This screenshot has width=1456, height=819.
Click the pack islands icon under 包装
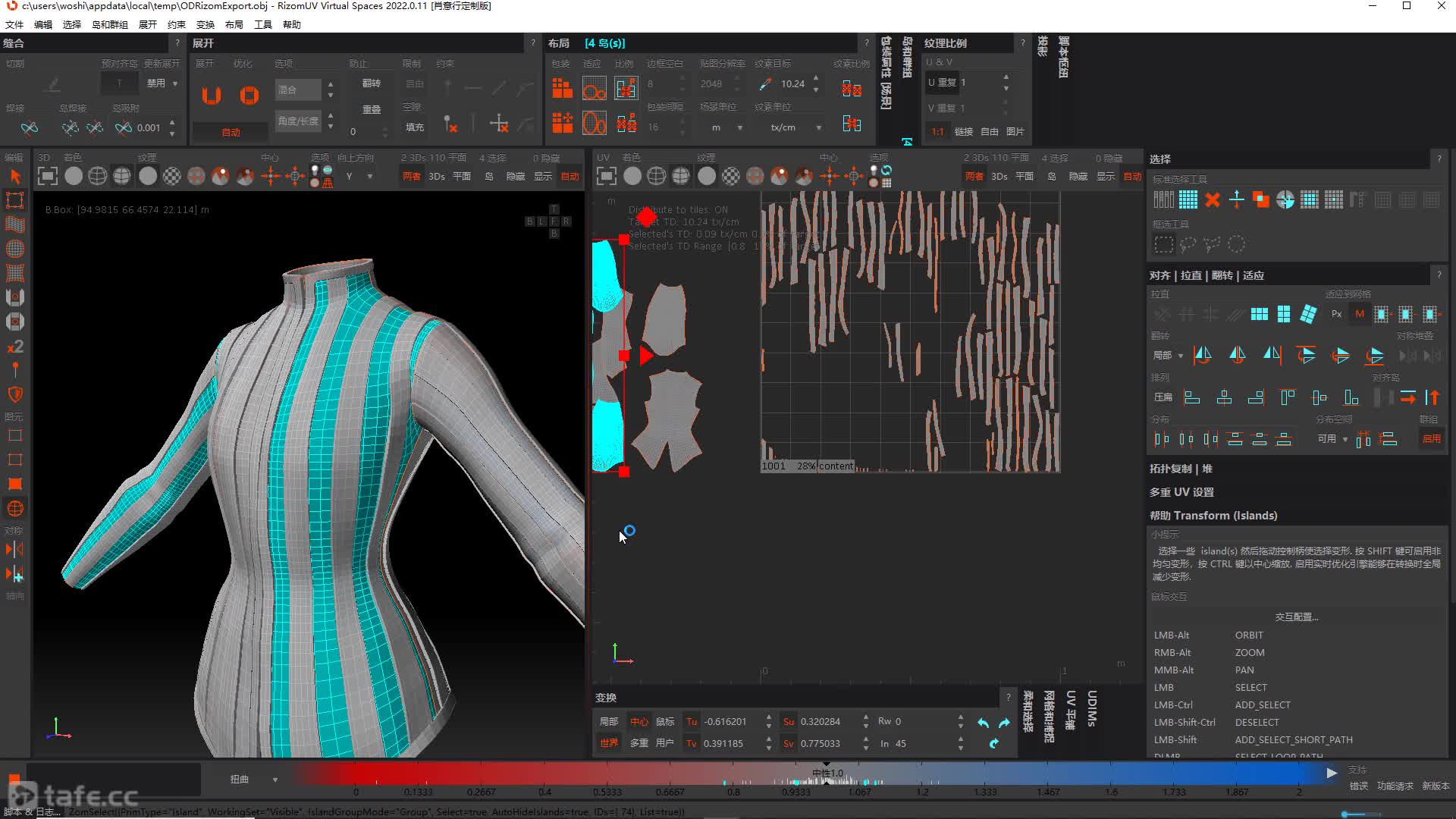click(x=563, y=89)
